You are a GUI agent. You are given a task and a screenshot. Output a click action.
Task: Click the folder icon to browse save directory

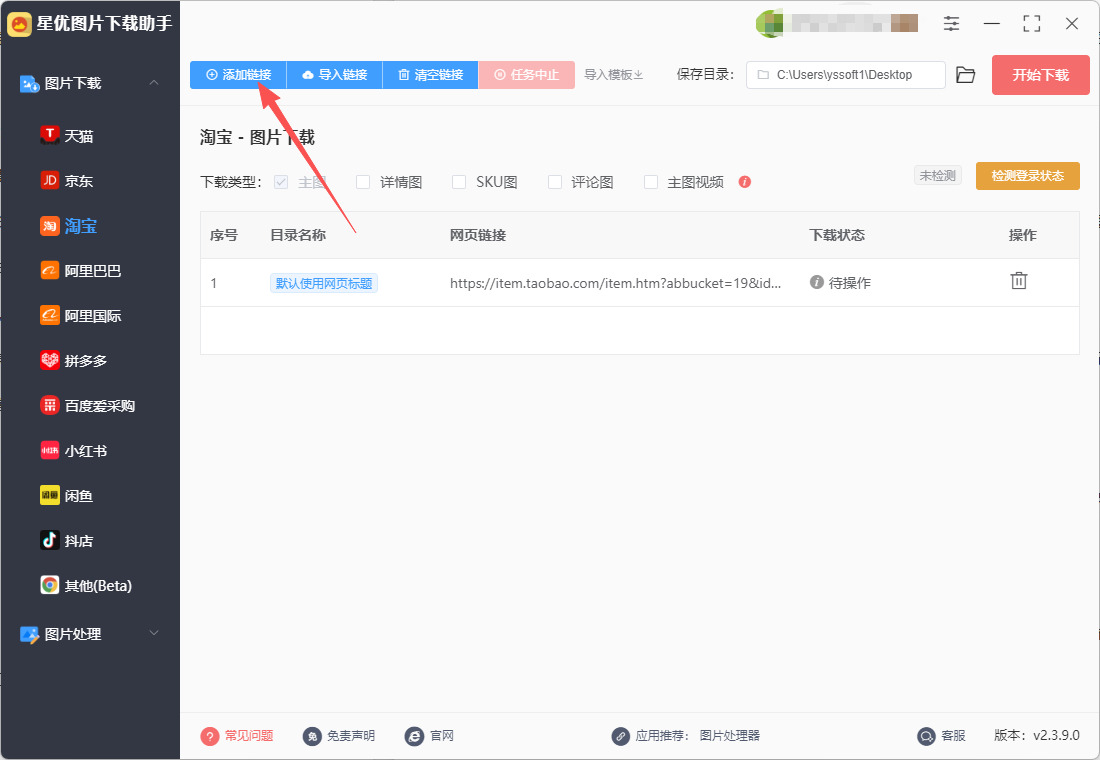point(966,74)
